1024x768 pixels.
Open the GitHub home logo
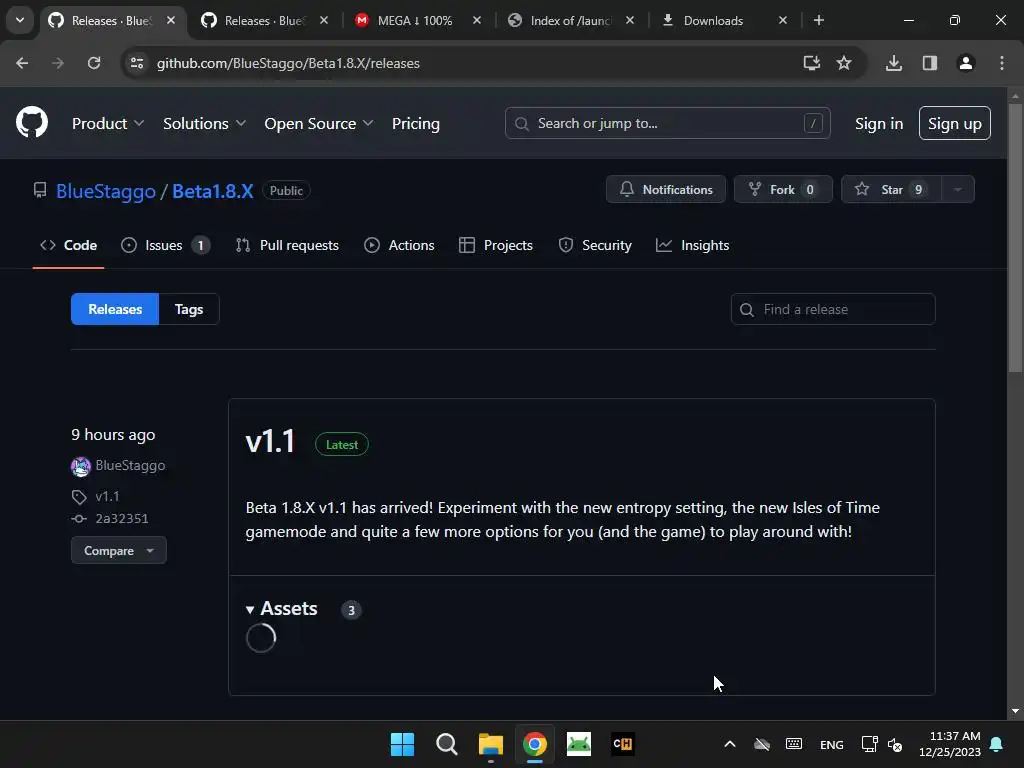[32, 122]
